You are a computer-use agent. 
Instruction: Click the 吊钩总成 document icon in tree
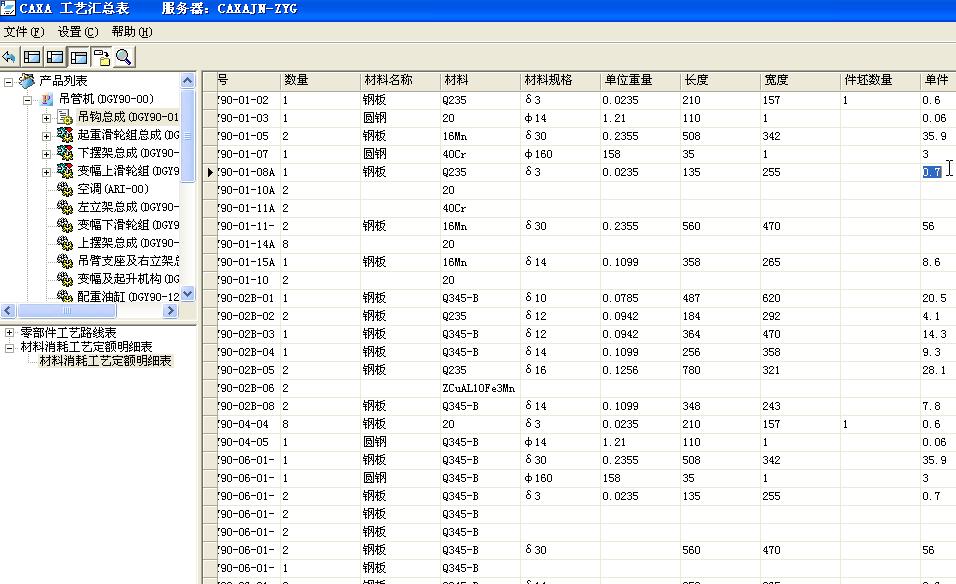(x=65, y=117)
